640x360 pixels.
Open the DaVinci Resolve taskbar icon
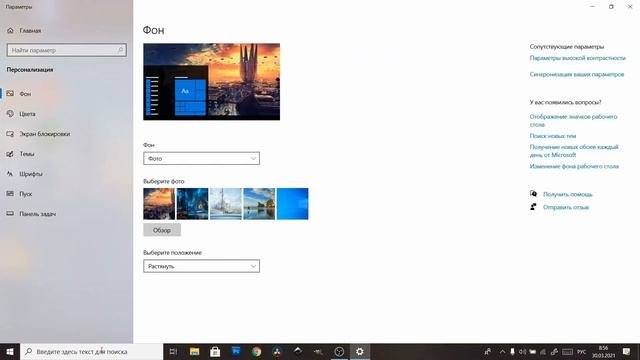click(x=277, y=351)
